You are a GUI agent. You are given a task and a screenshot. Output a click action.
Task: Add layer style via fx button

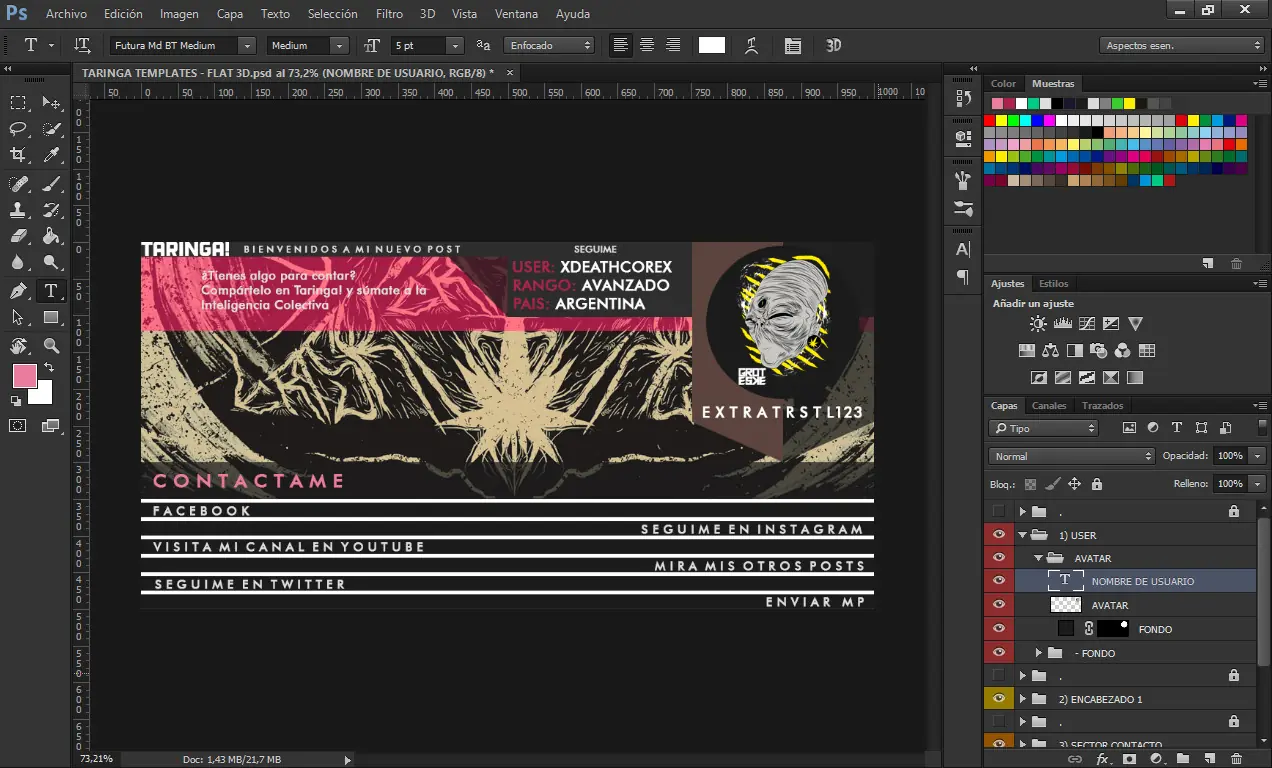click(x=1103, y=759)
